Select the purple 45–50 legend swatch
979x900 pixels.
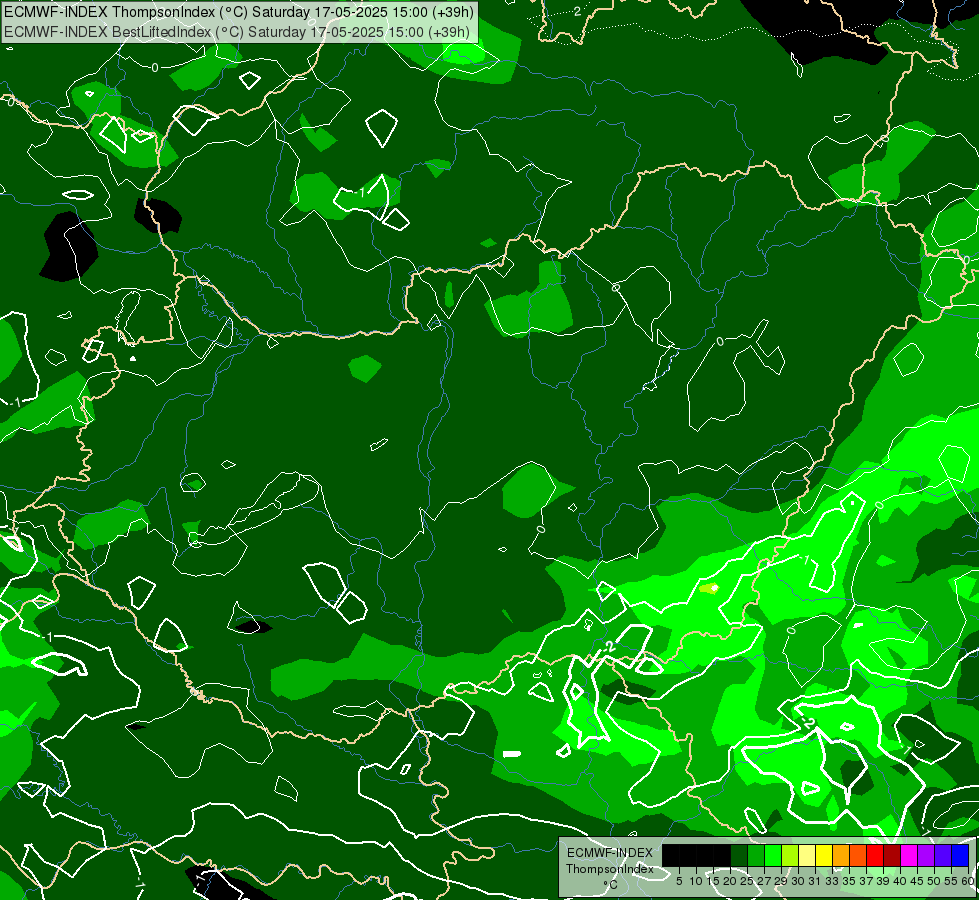(x=926, y=855)
